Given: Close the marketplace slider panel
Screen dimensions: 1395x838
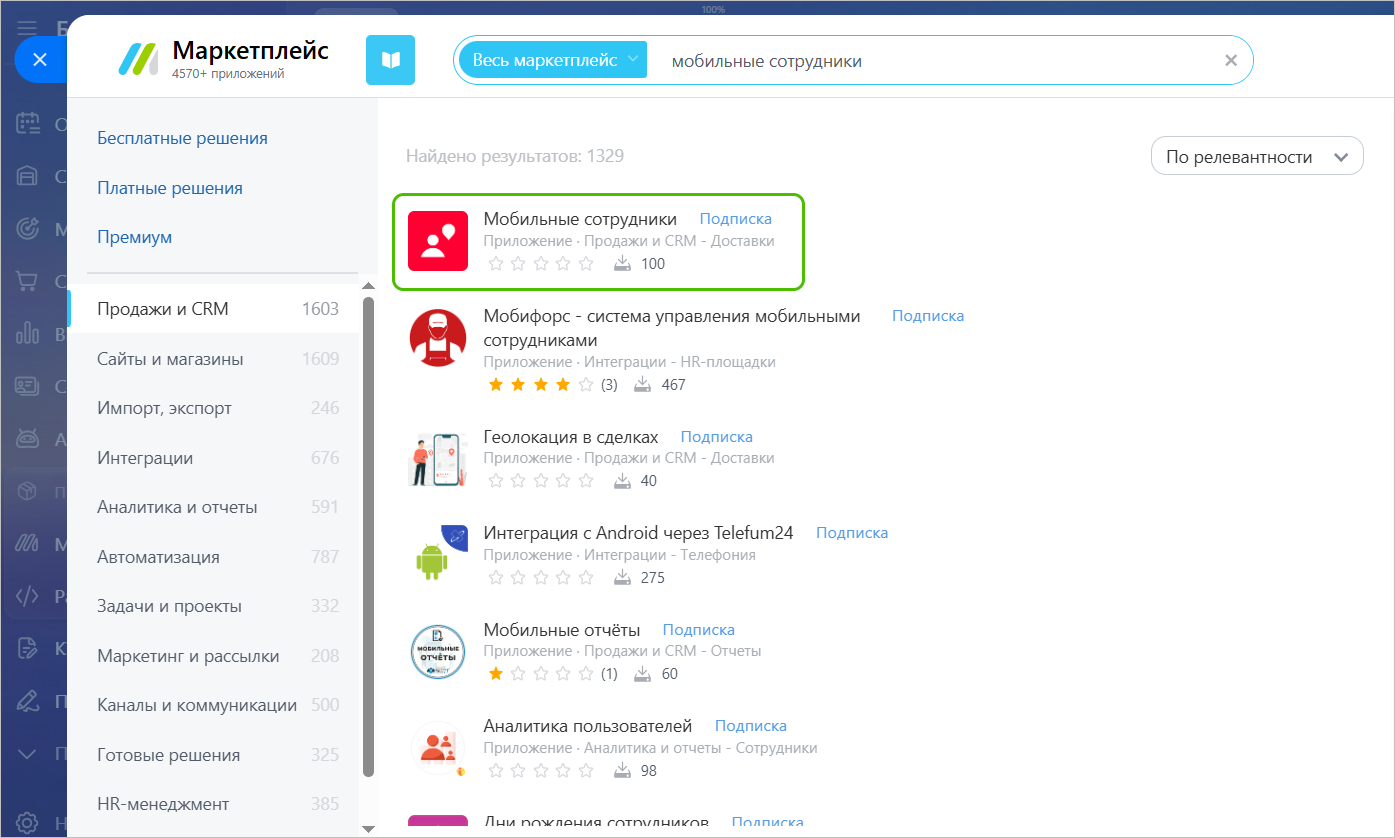Looking at the screenshot, I should (x=40, y=60).
